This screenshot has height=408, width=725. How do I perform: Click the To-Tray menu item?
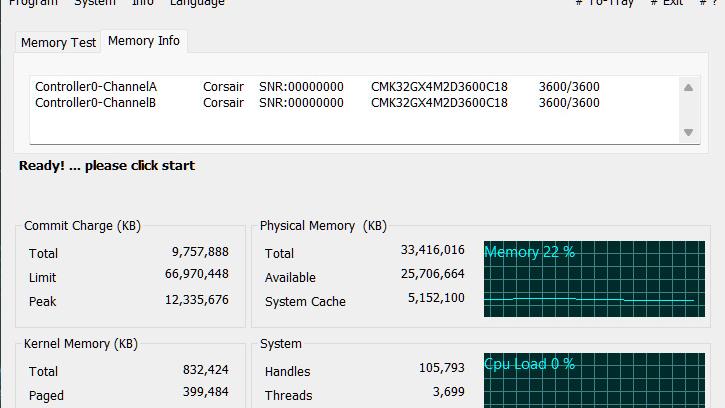[605, 3]
